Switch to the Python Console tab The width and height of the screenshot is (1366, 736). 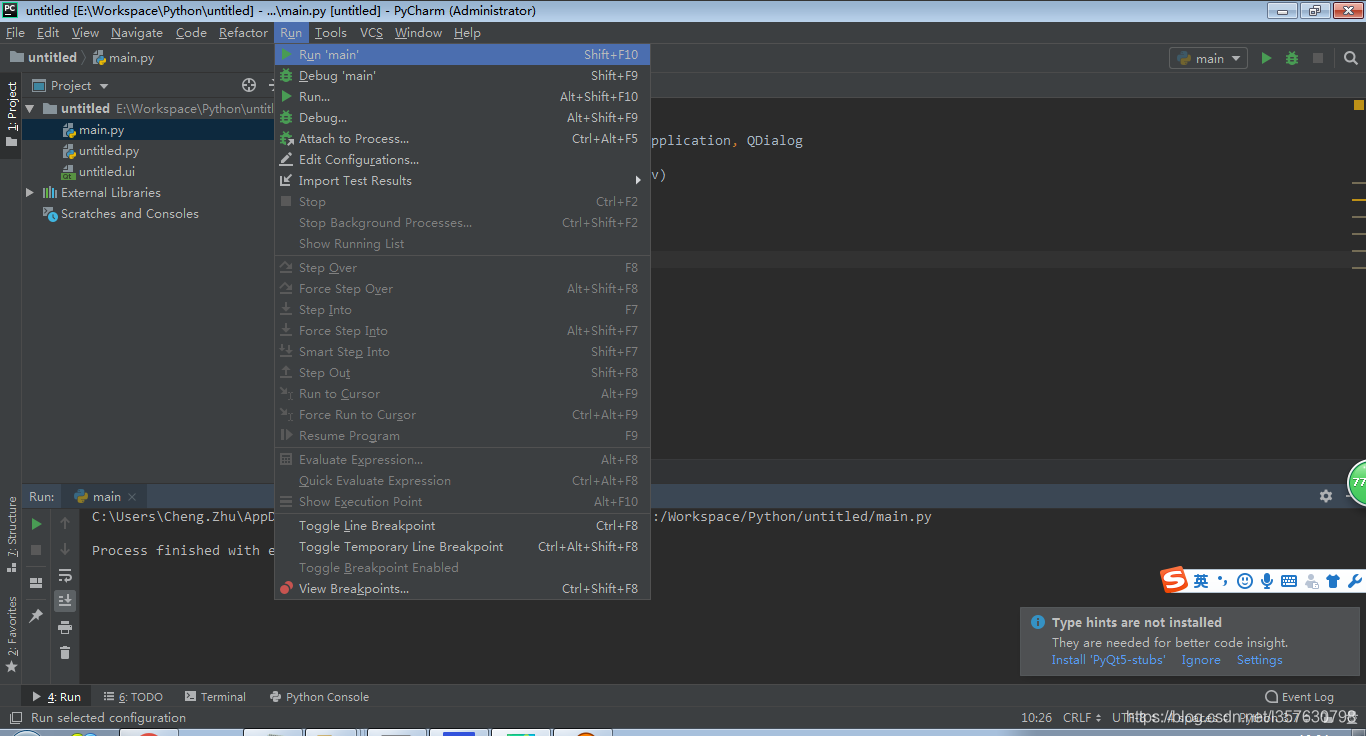point(319,696)
